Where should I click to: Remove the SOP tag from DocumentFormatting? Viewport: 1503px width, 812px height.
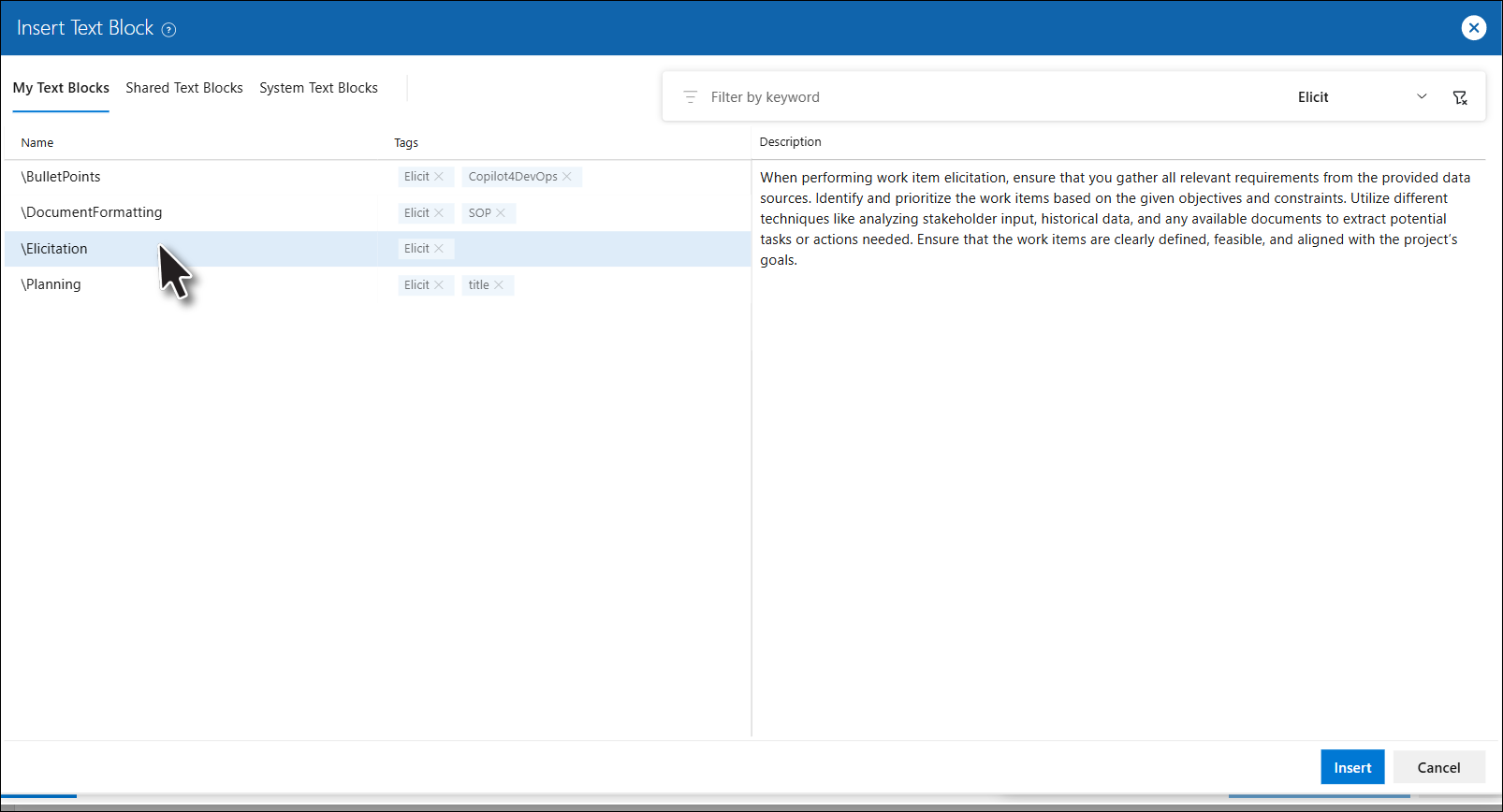(501, 213)
